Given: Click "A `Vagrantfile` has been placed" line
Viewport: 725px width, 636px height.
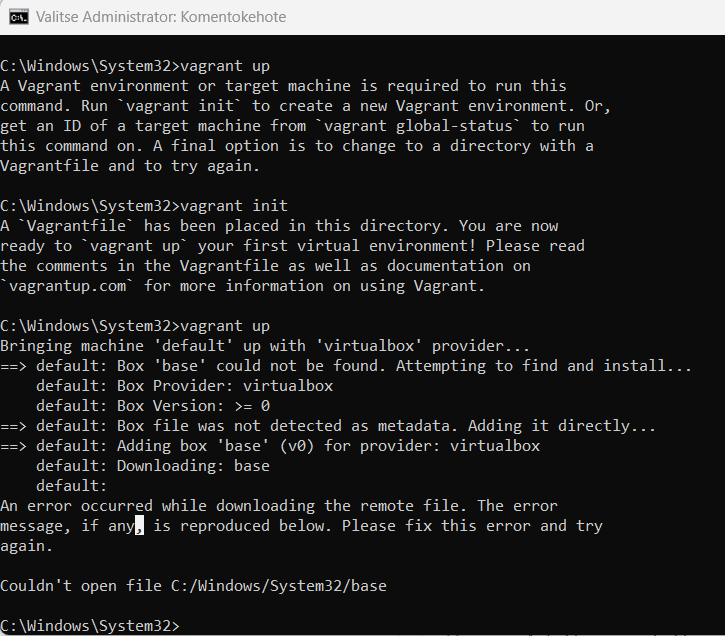Looking at the screenshot, I should point(279,226).
